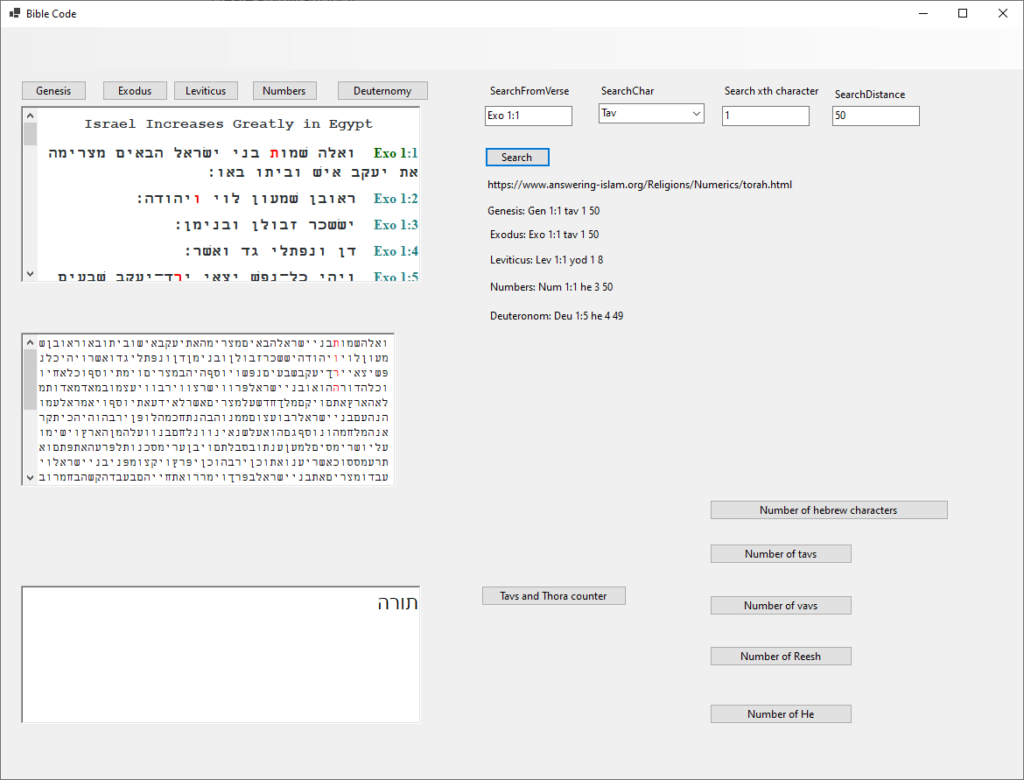Click Number of hebrew characters button
The height and width of the screenshot is (780, 1024).
coord(828,510)
